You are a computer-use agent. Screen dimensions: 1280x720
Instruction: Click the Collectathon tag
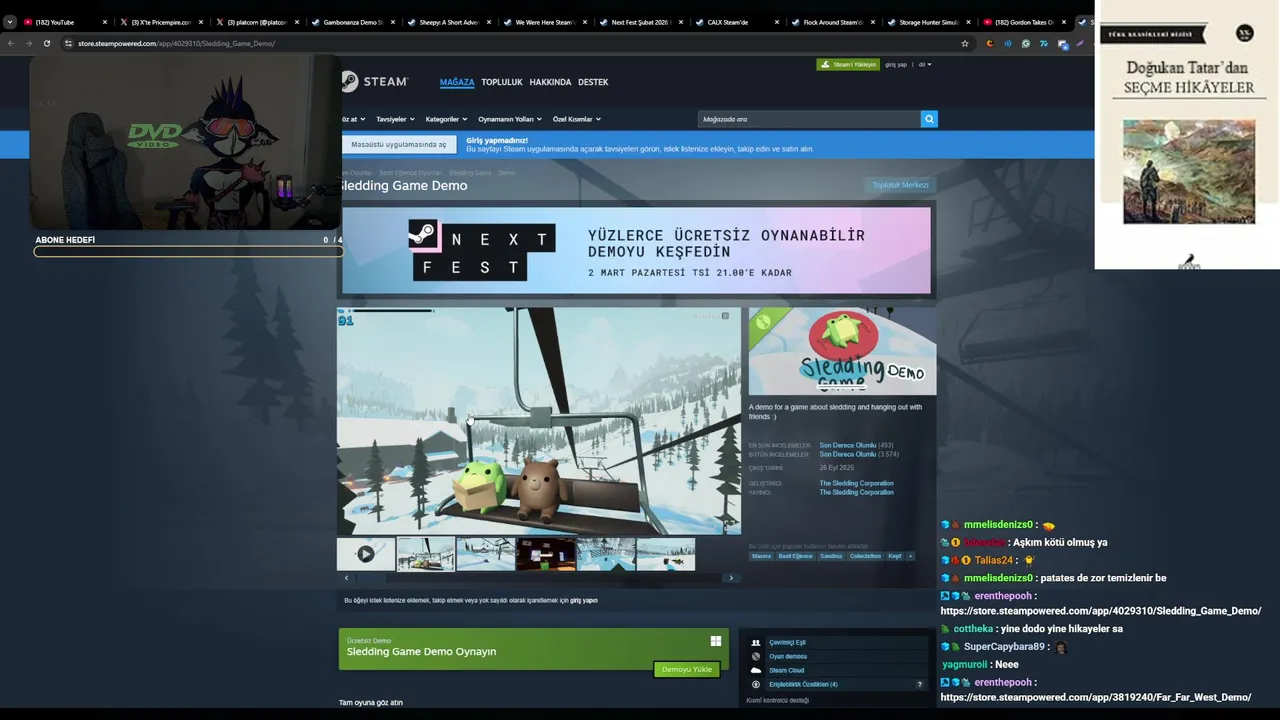866,556
